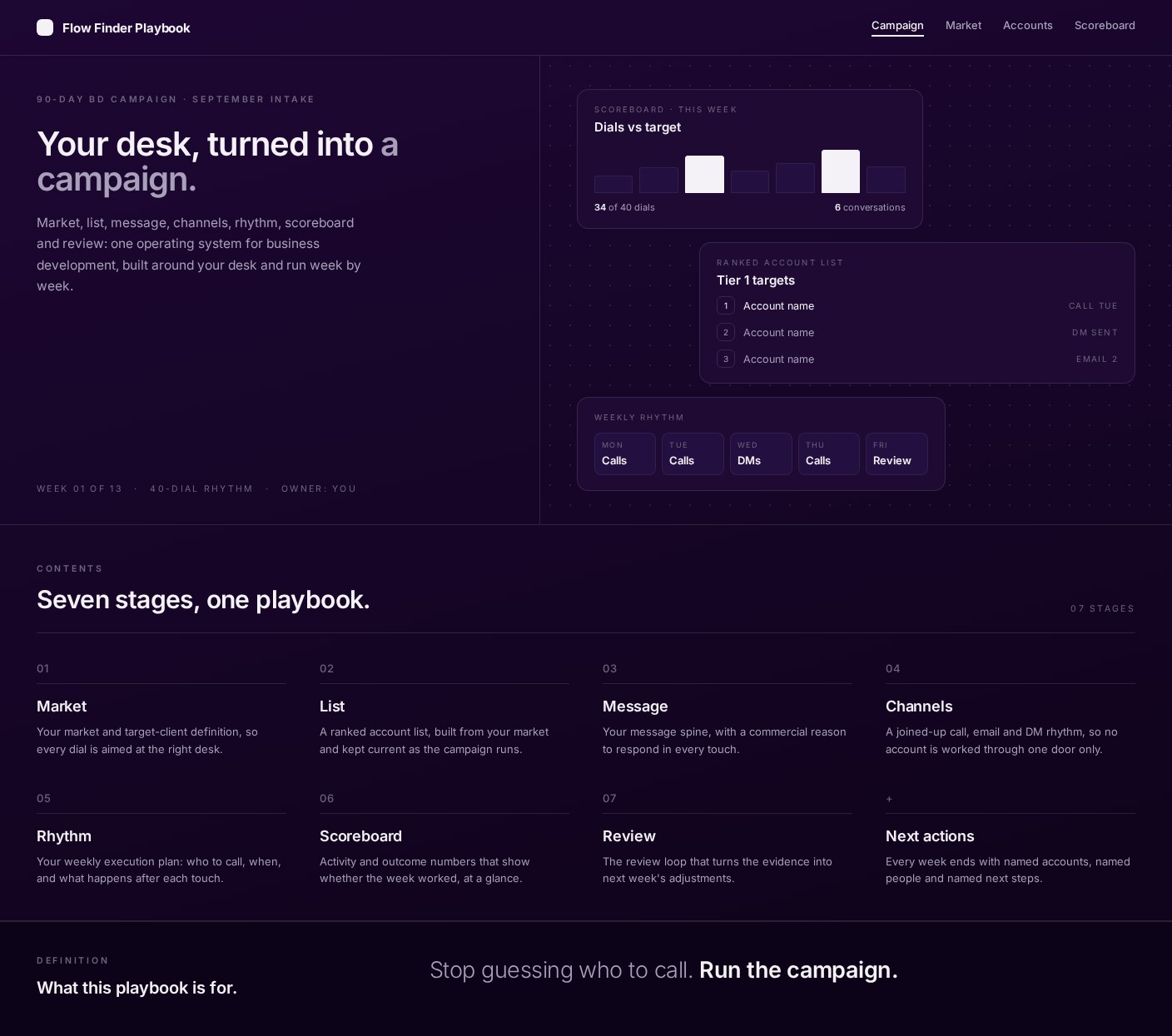Select the CALL TUE status label
This screenshot has width=1172, height=1036.
point(1093,306)
